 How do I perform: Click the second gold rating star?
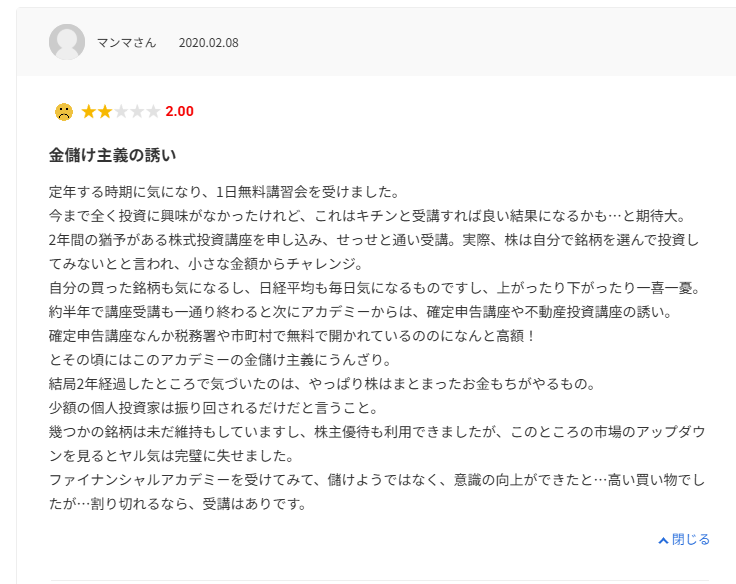tap(105, 111)
